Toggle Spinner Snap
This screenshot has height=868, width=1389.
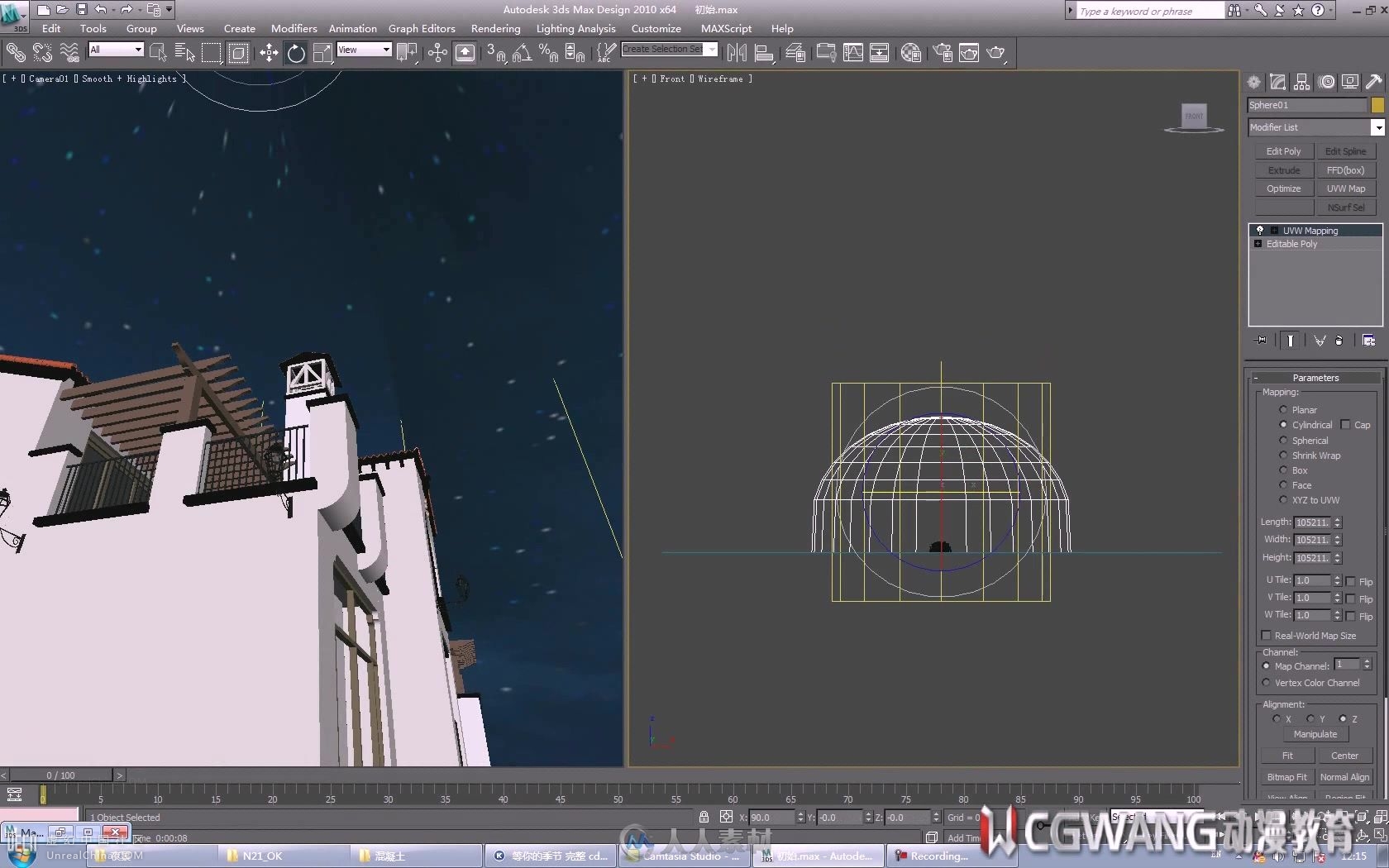tap(575, 53)
